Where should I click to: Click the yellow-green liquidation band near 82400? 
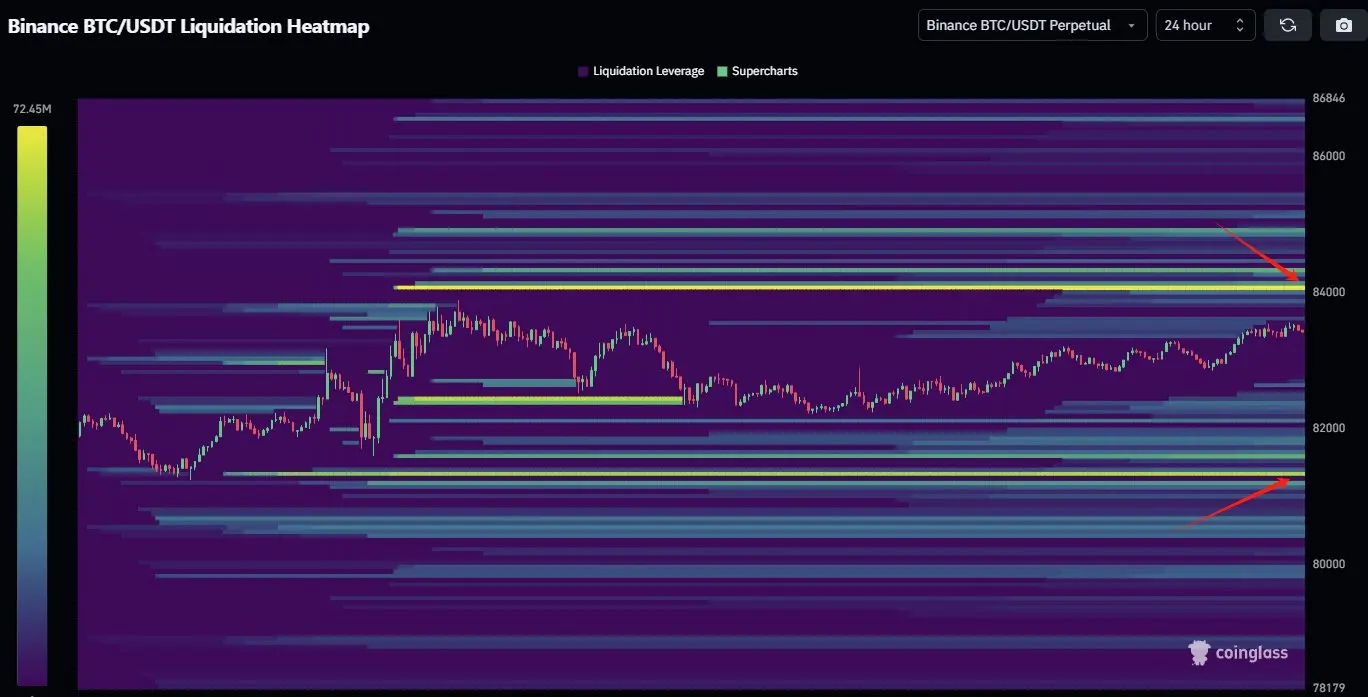(540, 399)
